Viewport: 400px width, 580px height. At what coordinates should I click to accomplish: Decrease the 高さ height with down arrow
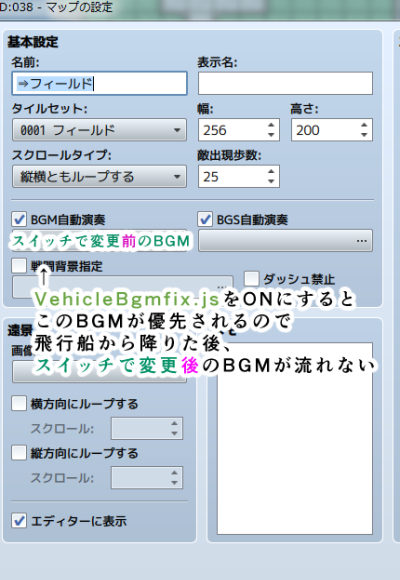point(364,135)
